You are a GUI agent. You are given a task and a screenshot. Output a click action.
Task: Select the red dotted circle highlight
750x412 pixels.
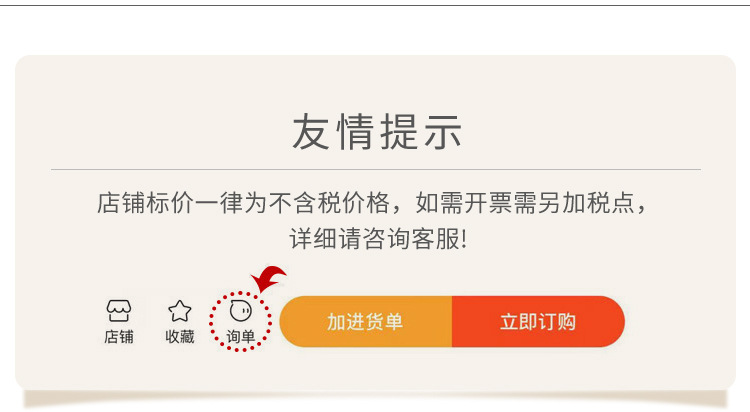(240, 322)
